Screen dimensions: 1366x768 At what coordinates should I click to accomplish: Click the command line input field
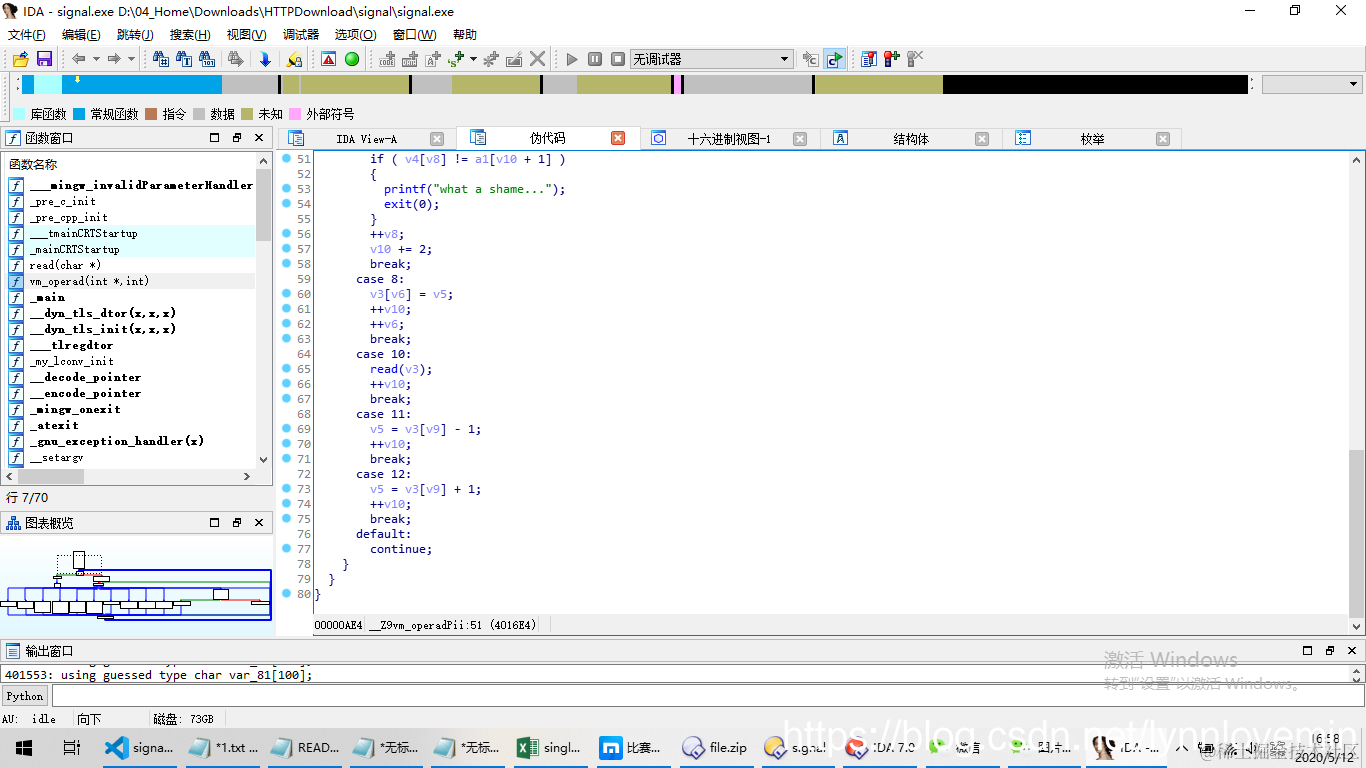(x=708, y=696)
